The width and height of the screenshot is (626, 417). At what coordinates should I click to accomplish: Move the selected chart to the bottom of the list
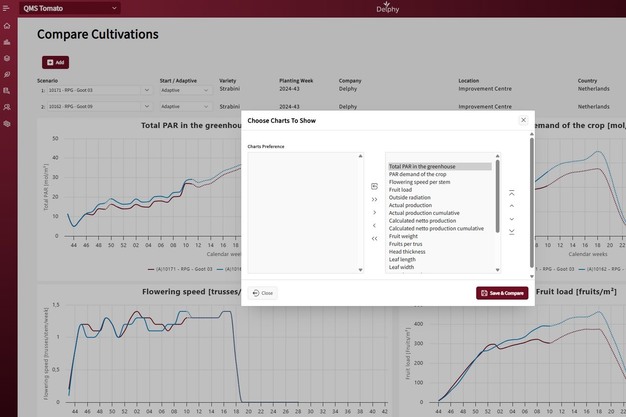click(511, 232)
